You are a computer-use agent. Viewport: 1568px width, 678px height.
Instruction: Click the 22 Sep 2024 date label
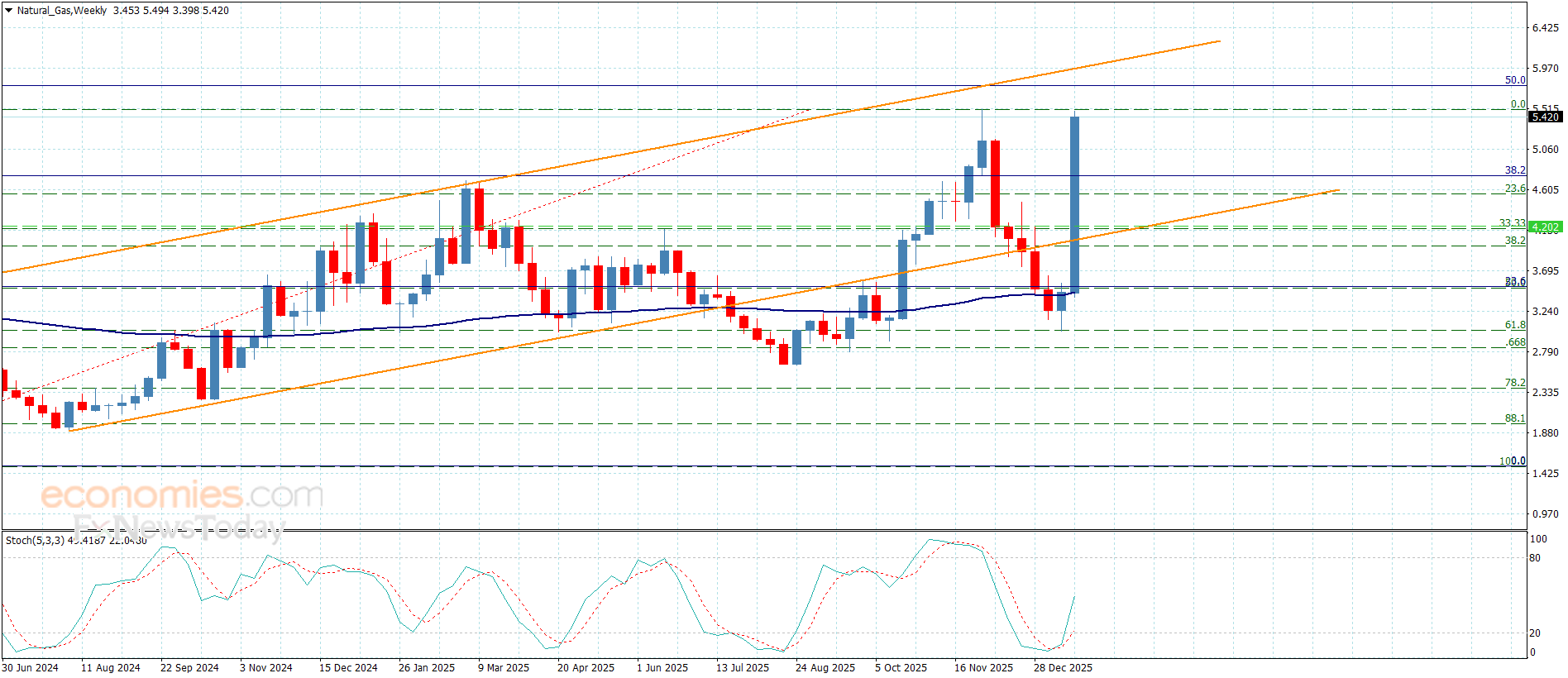189,668
